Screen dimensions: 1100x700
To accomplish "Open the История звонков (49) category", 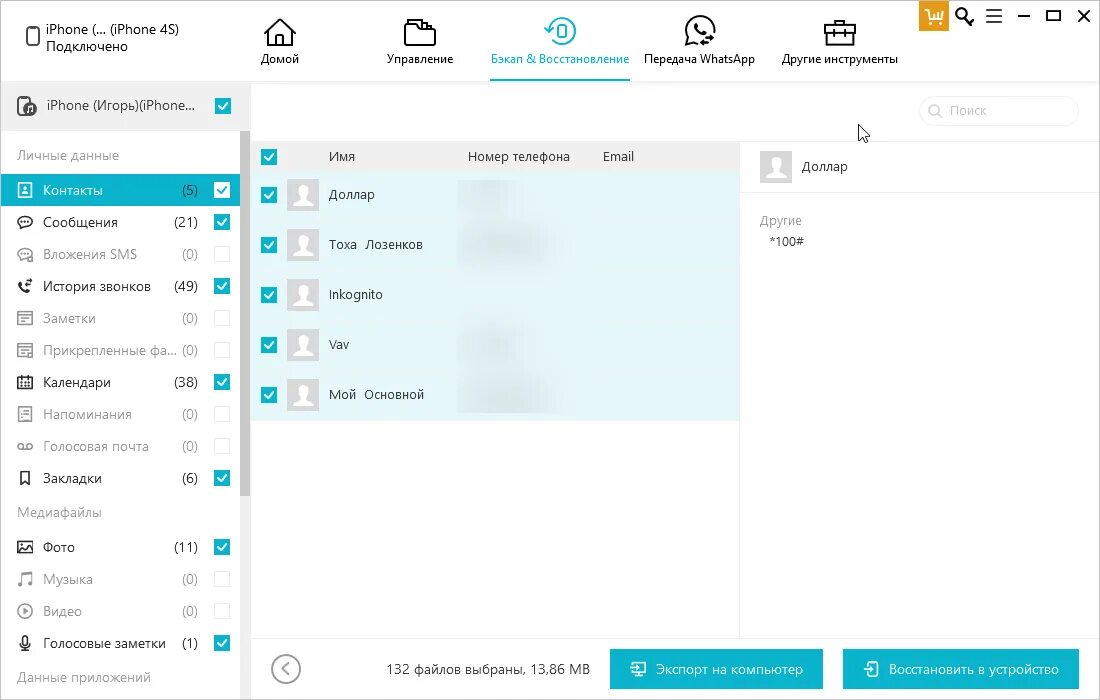I will (x=120, y=286).
